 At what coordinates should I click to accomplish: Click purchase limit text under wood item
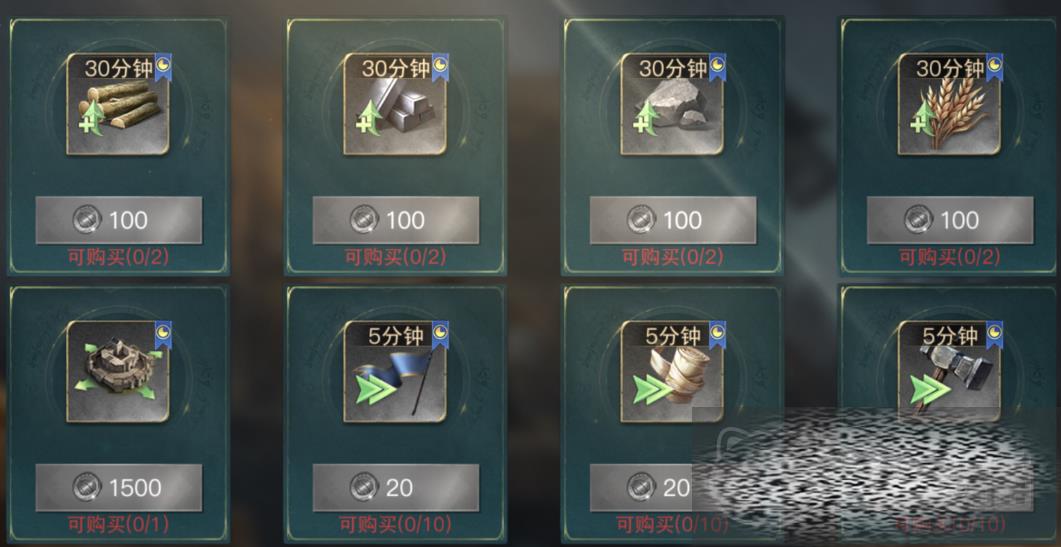118,257
